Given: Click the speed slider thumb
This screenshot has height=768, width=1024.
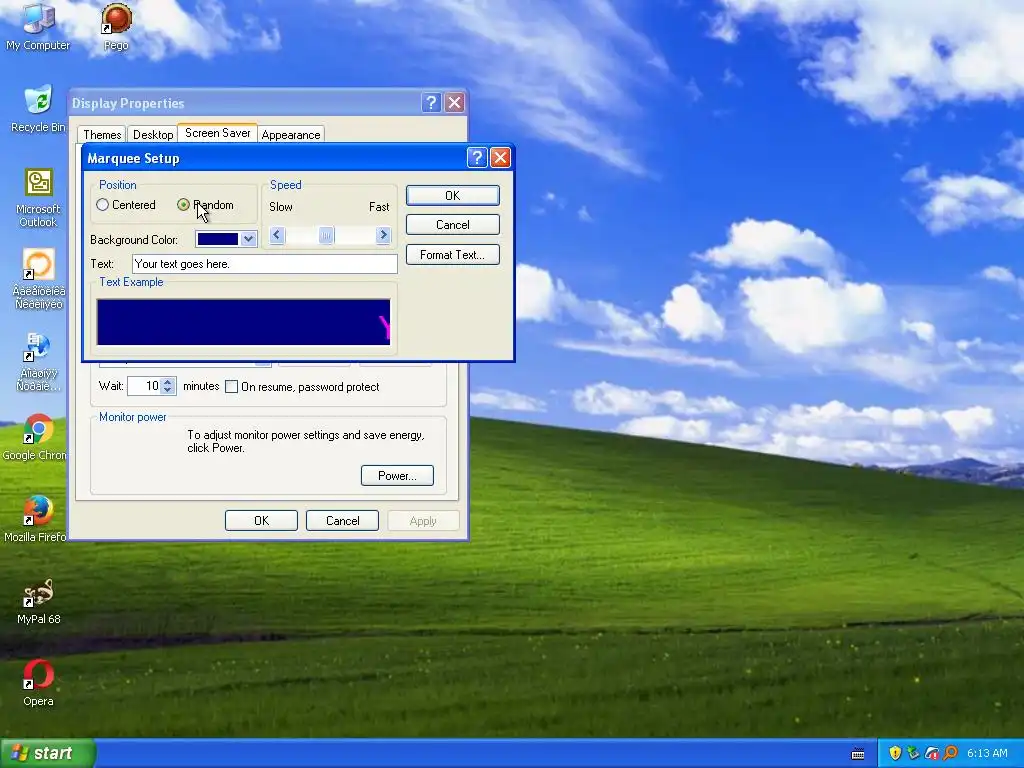Looking at the screenshot, I should pyautogui.click(x=326, y=234).
